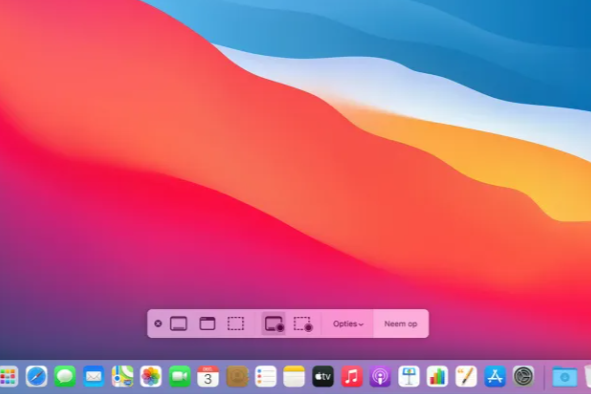Open Photos from the Dock

tap(151, 376)
